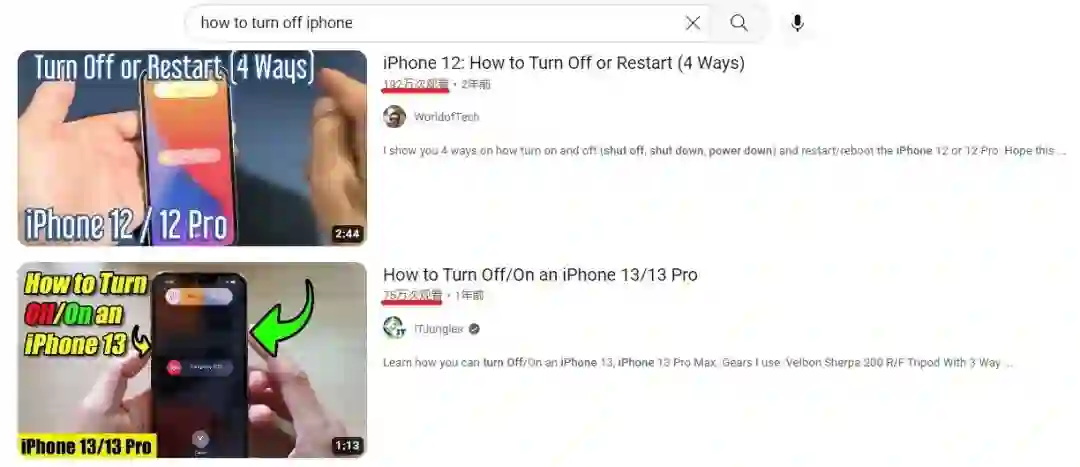Click the 2:44 duration badge on thumbnail
The image size is (1080, 467).
click(x=347, y=234)
